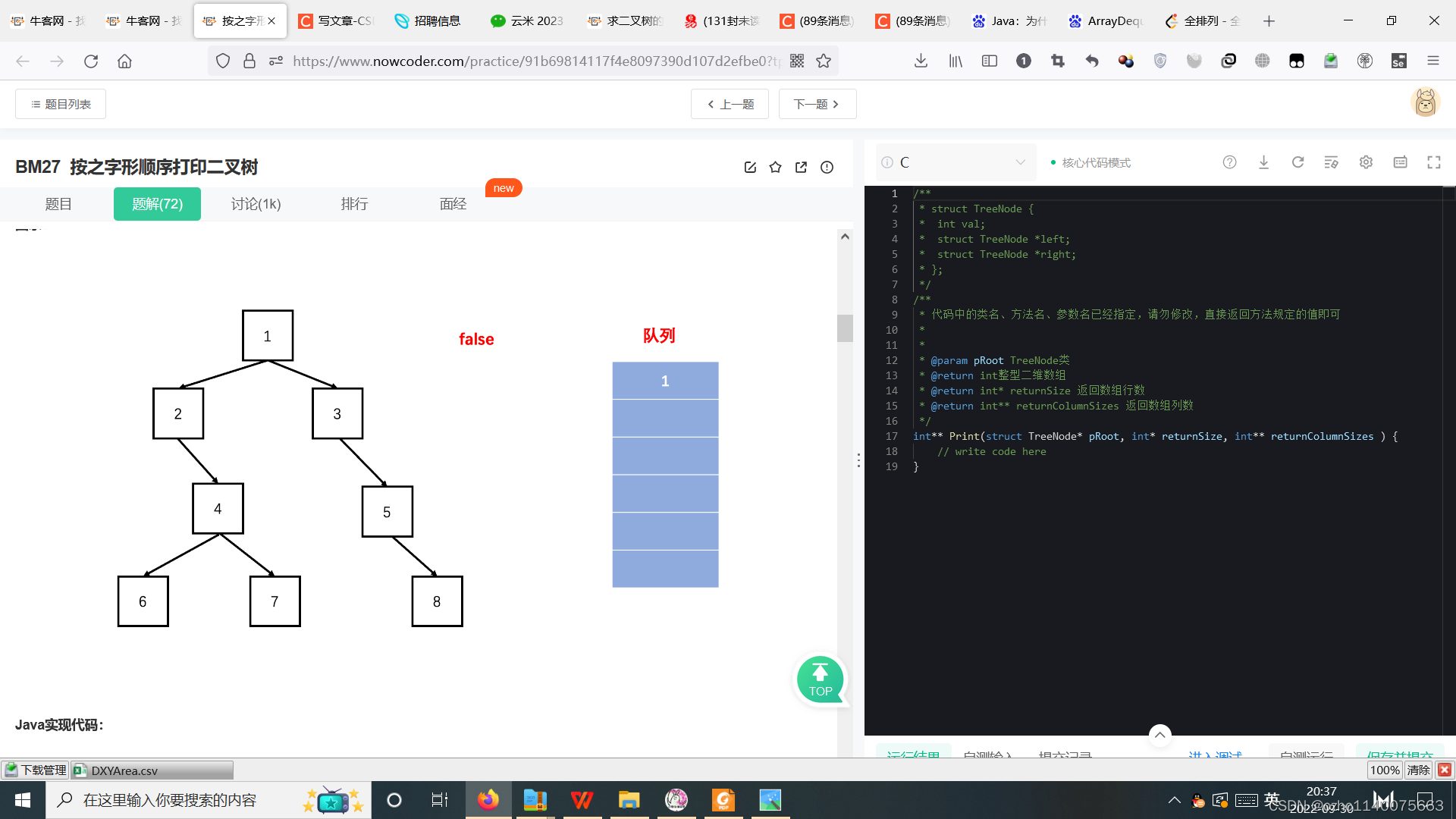Image resolution: width=1456 pixels, height=819 pixels.
Task: Close the 按之字形 browser tab
Action: [271, 21]
